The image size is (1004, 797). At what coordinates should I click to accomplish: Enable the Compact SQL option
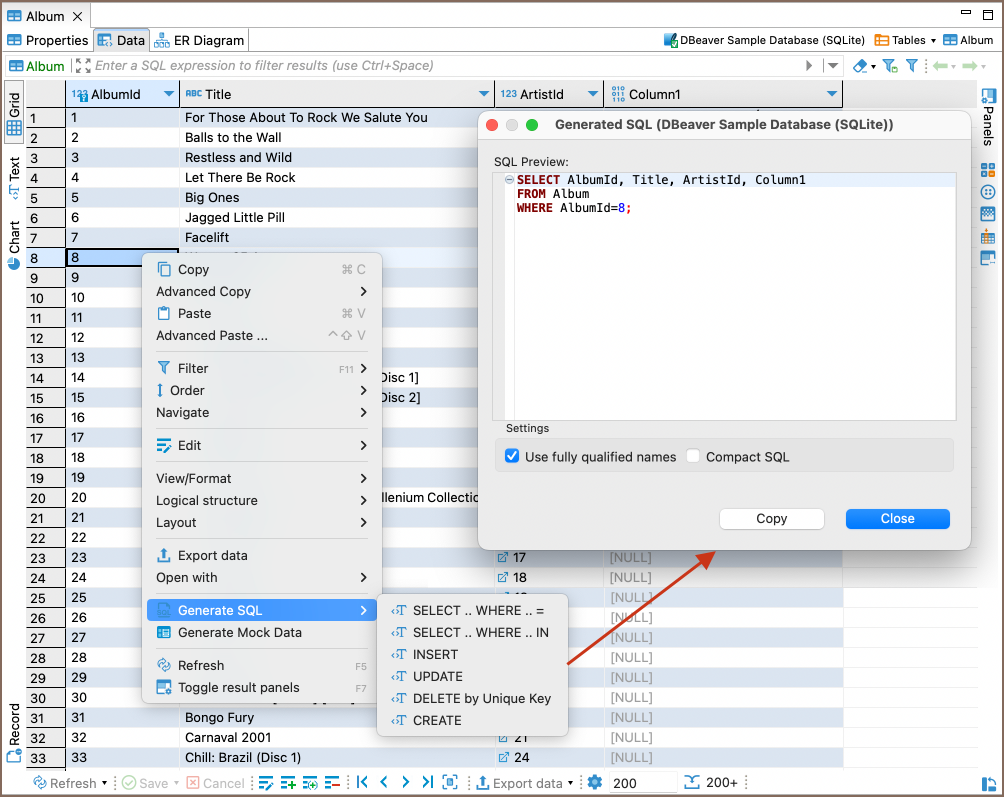[692, 456]
